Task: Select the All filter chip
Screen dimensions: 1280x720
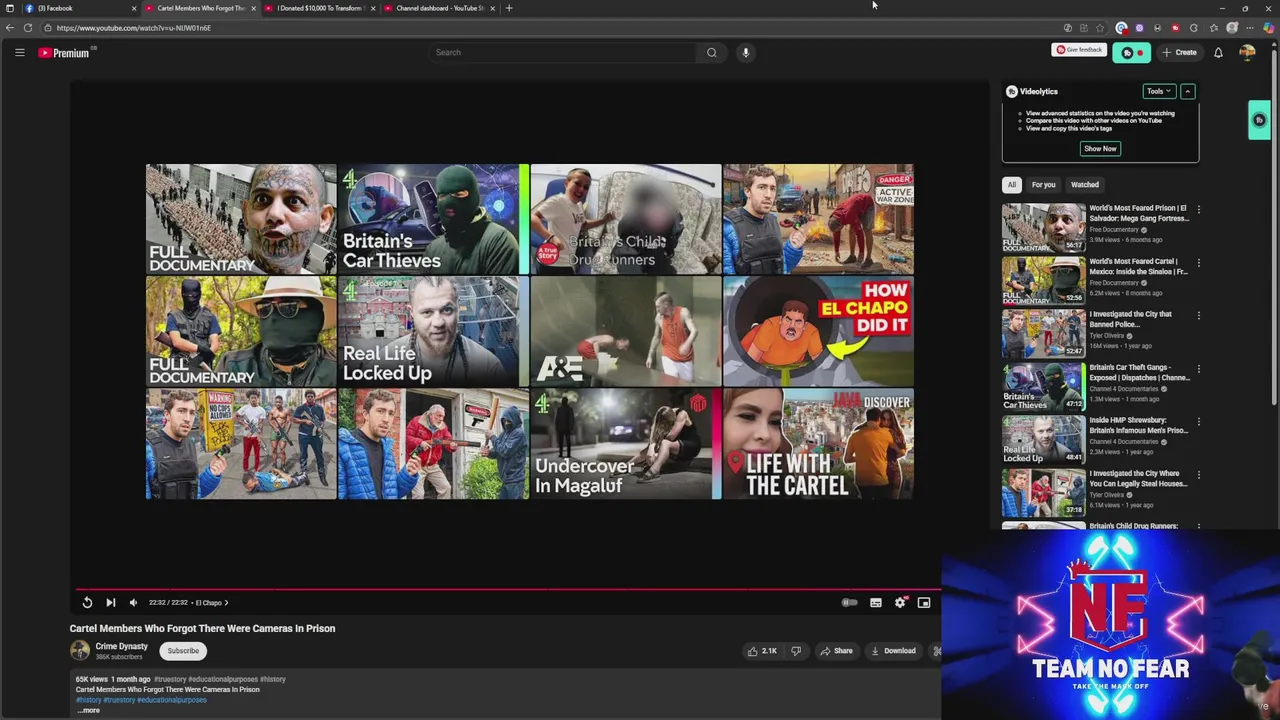Action: click(x=1012, y=184)
